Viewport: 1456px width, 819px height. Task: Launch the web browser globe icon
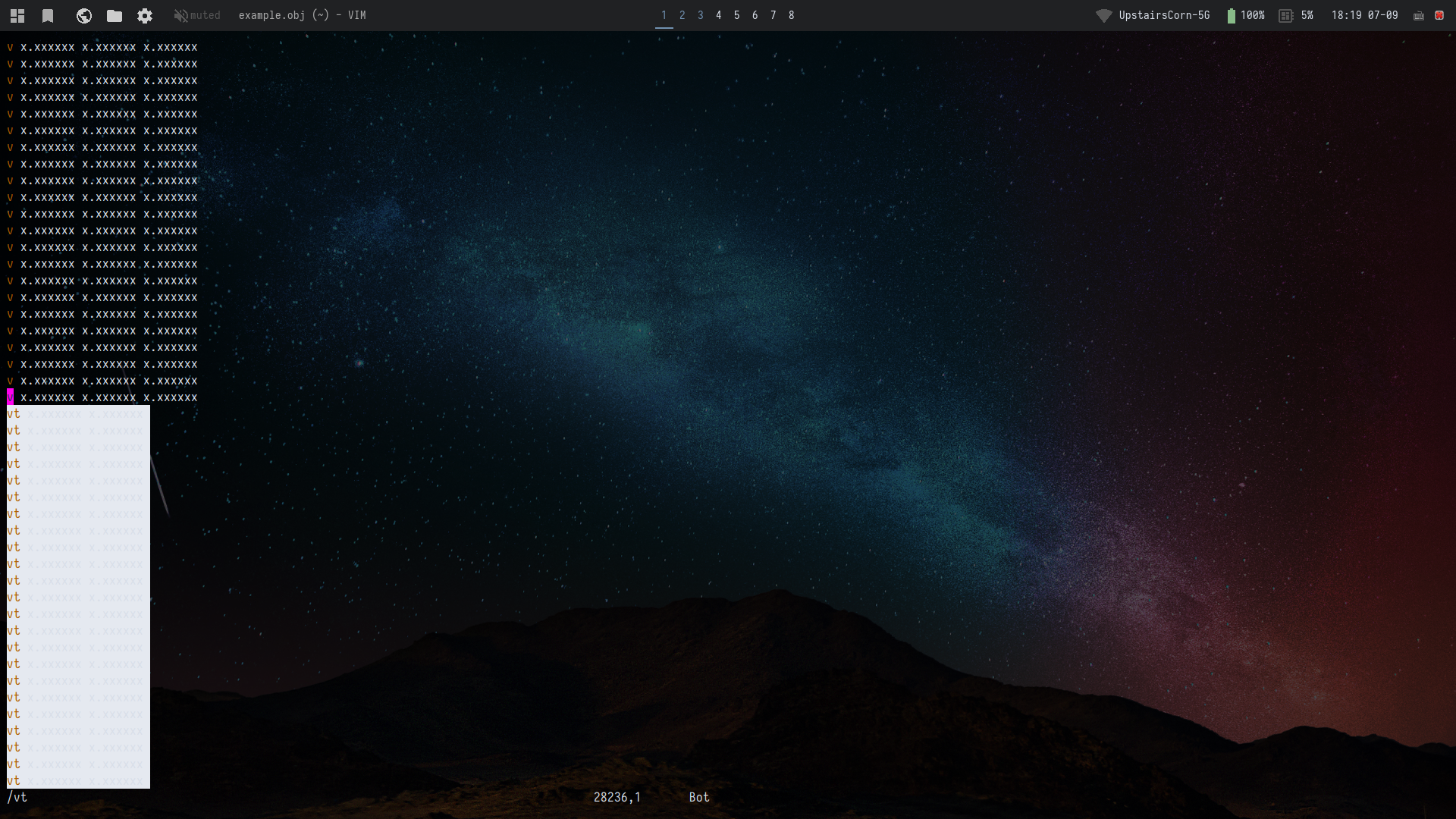(x=84, y=15)
